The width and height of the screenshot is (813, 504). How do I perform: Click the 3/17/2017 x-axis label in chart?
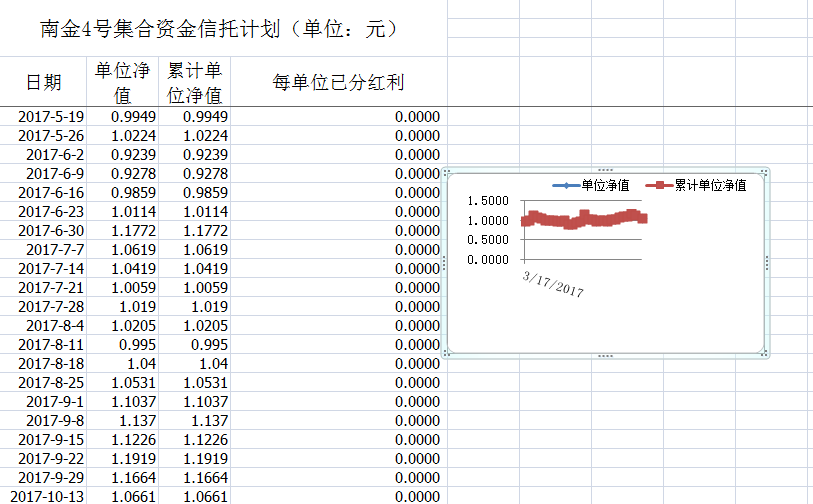pyautogui.click(x=553, y=283)
